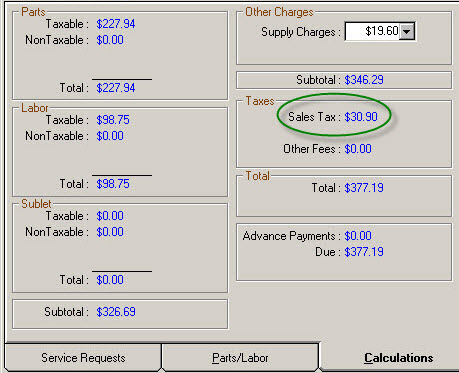Click the Total $377.19 value
The width and height of the screenshot is (459, 373).
tap(364, 188)
